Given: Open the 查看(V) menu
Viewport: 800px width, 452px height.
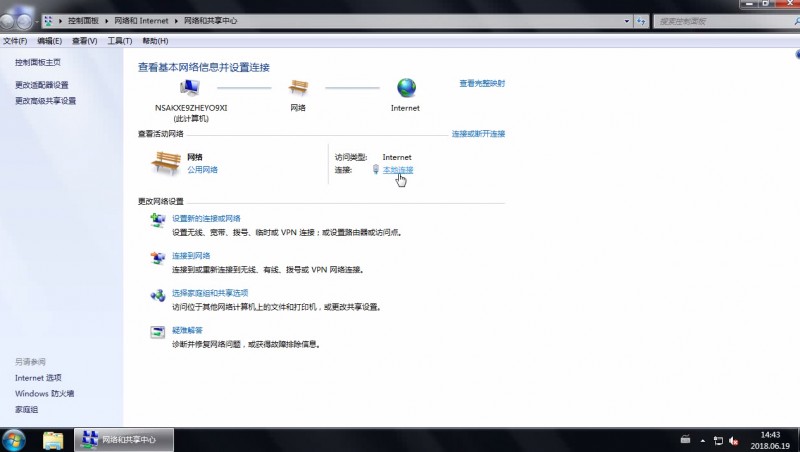Looking at the screenshot, I should pos(84,41).
